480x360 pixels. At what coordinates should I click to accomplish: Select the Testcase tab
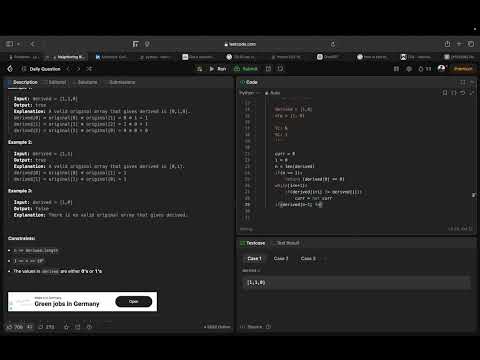(252, 243)
